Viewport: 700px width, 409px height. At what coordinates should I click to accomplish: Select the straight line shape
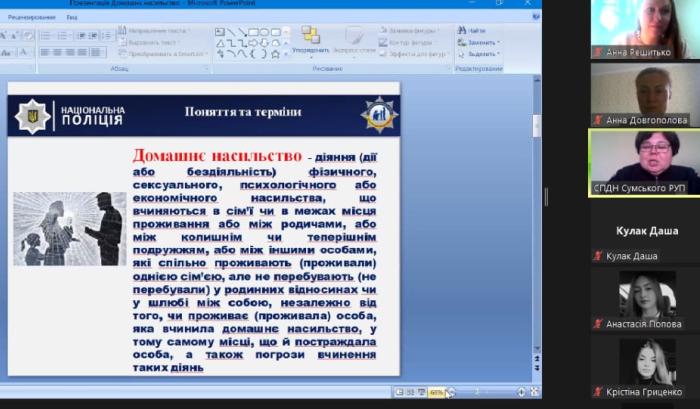point(231,32)
